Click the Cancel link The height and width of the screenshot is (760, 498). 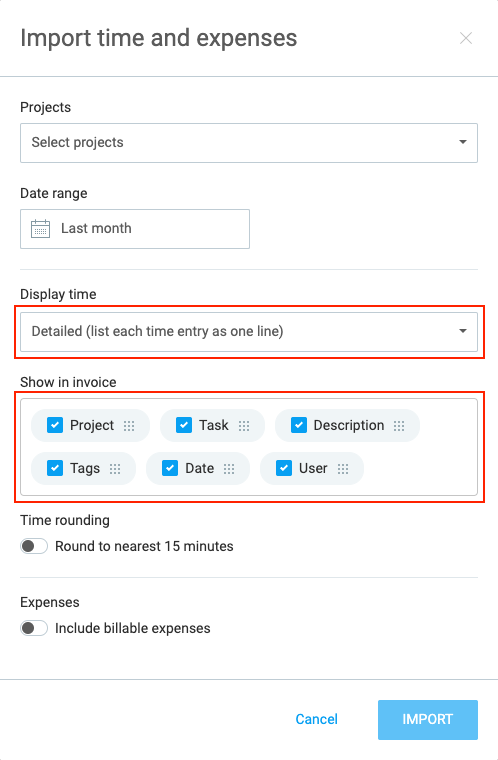click(317, 719)
